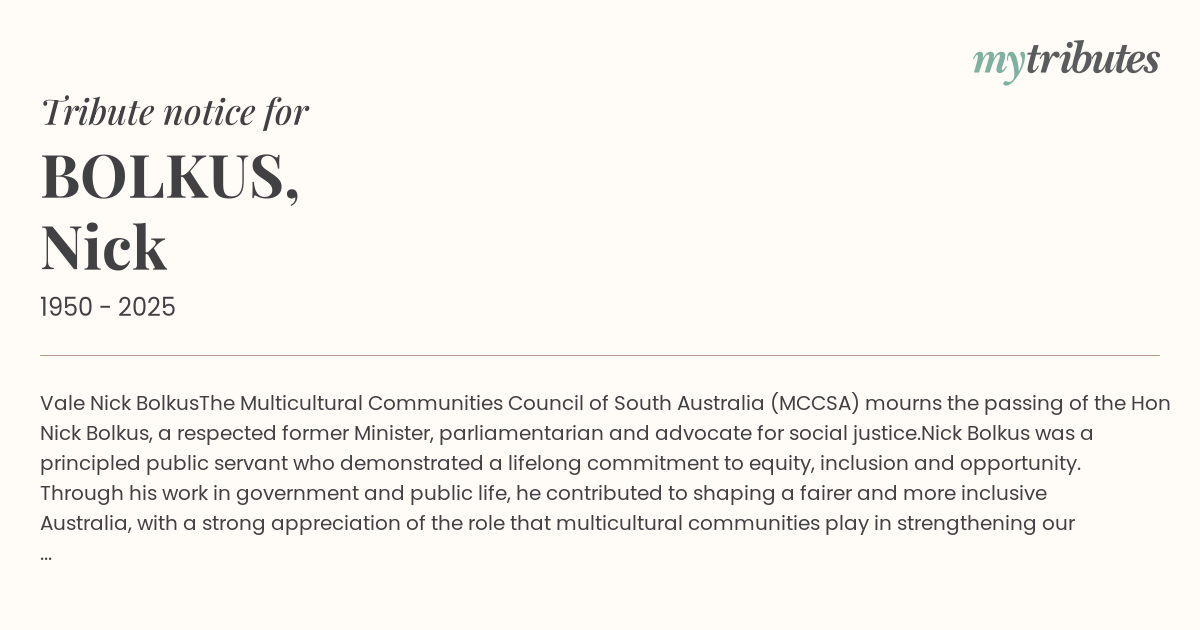Click the phrase "social justice"
This screenshot has width=1200, height=630.
coord(858,433)
